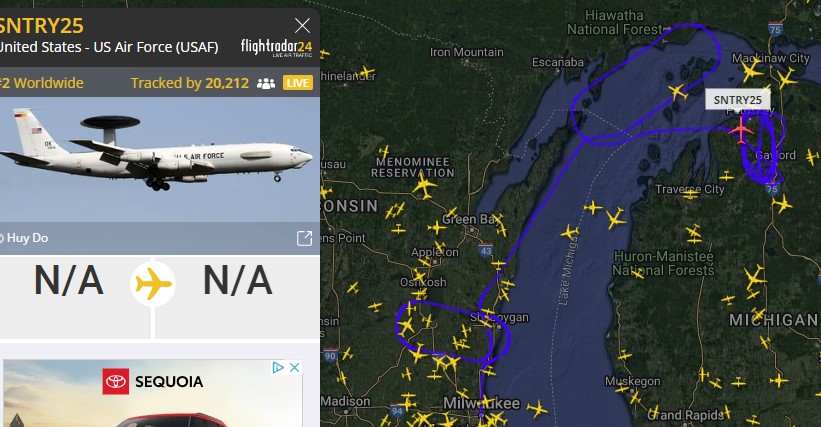This screenshot has width=821, height=427.
Task: Select the SNTRY25 callsign label on the map
Action: click(x=737, y=100)
